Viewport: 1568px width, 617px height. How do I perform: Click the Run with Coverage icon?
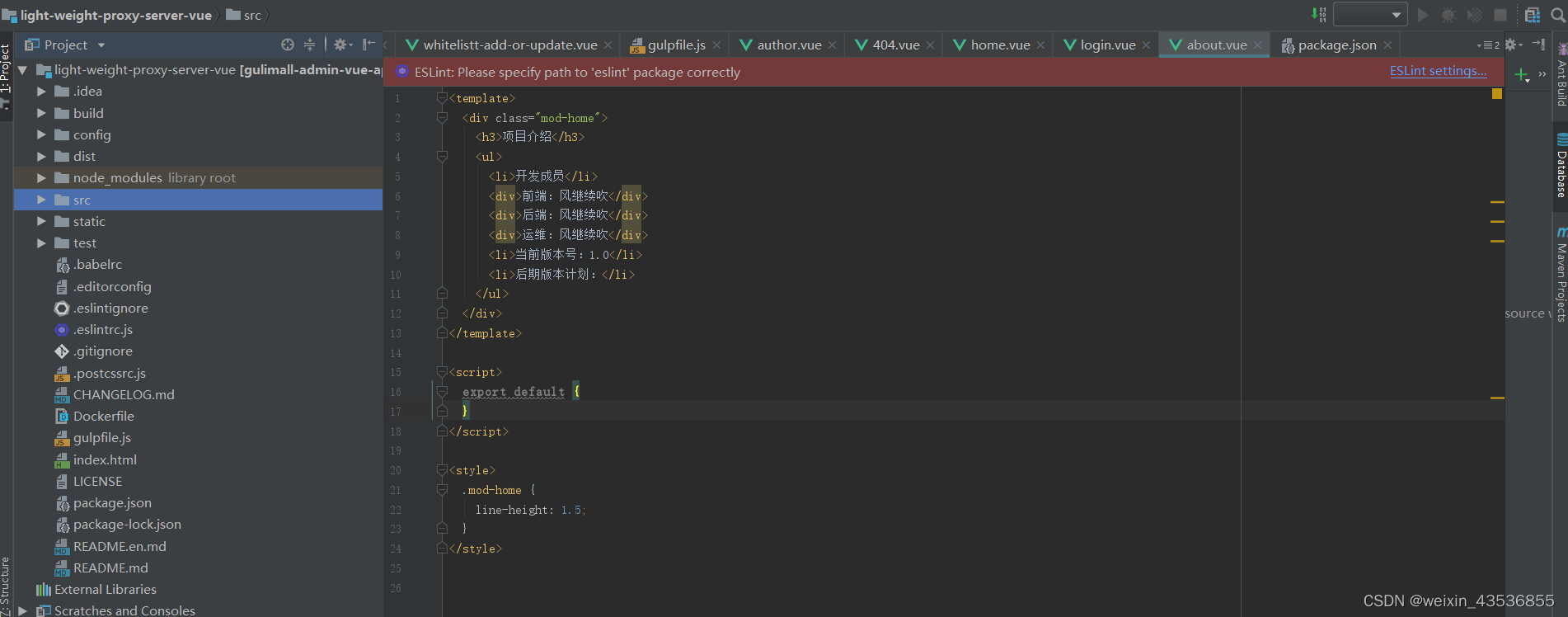[x=1475, y=15]
